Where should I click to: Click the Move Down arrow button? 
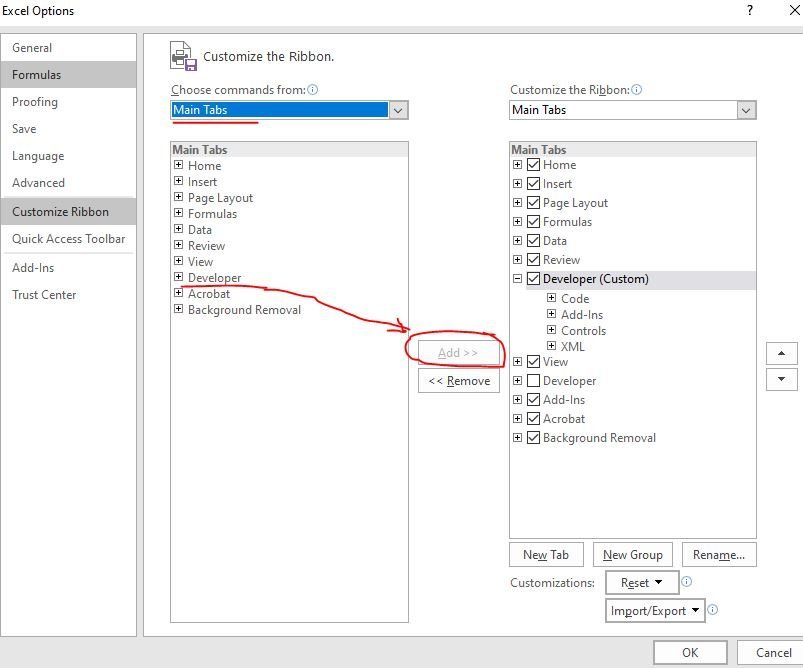tap(781, 380)
